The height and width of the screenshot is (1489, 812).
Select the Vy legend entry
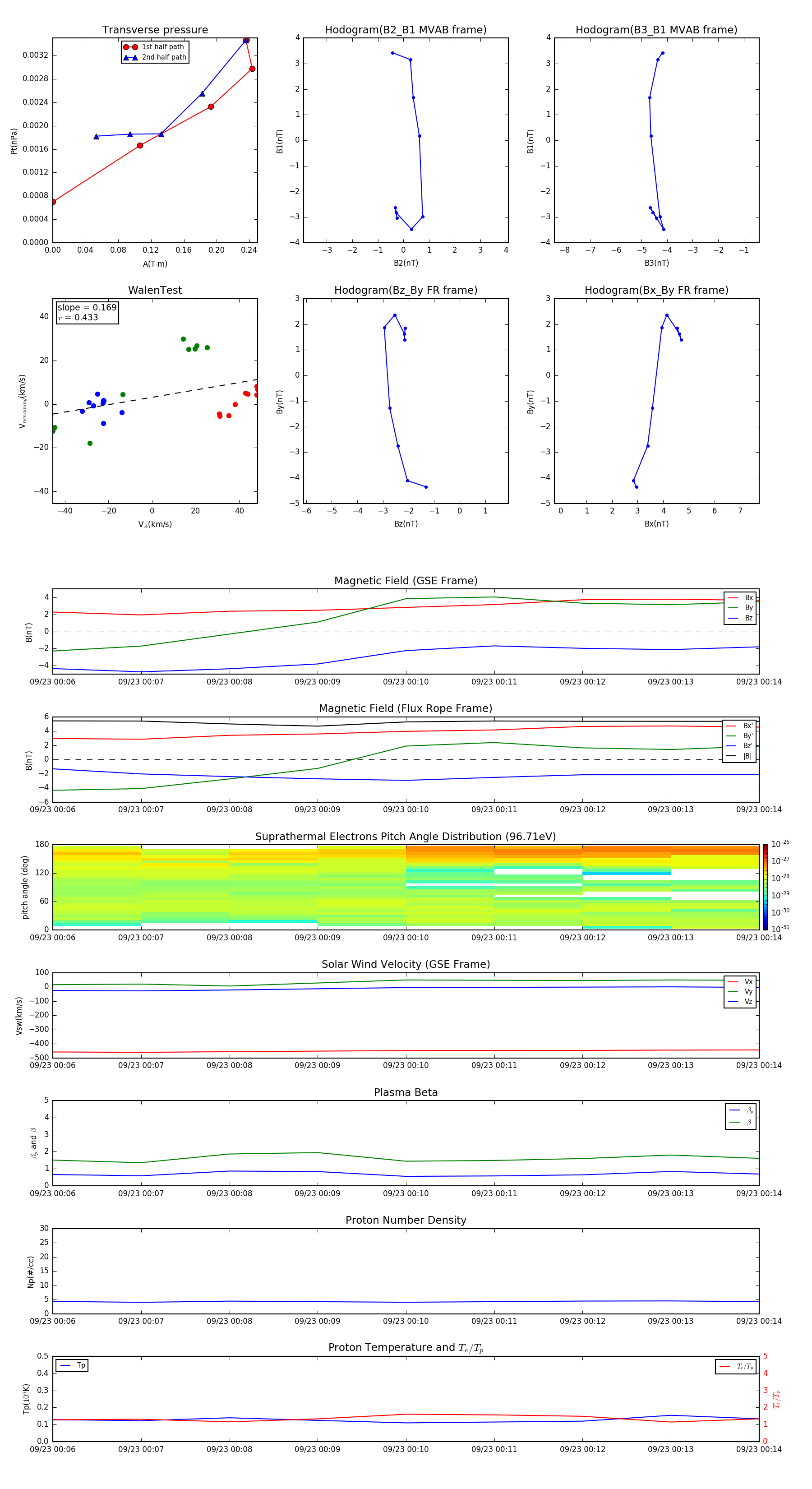tap(740, 991)
